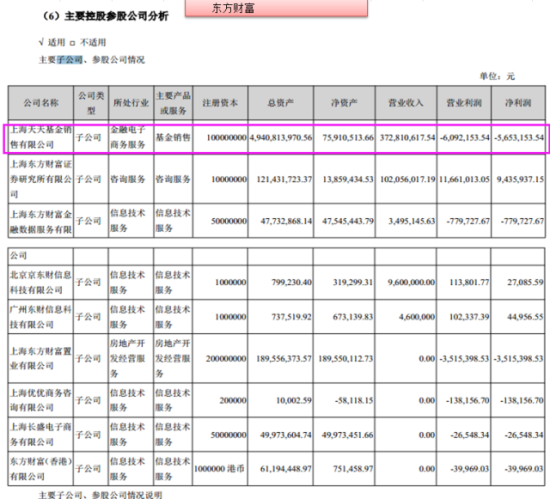The width and height of the screenshot is (550, 499).
Task: Click the 净利润 column header
Action: coord(518,103)
